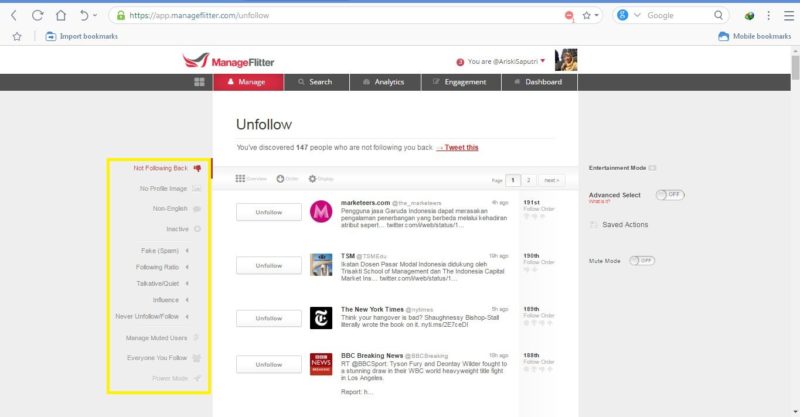The image size is (800, 417).
Task: Click the Inactive circle icon
Action: [x=197, y=229]
